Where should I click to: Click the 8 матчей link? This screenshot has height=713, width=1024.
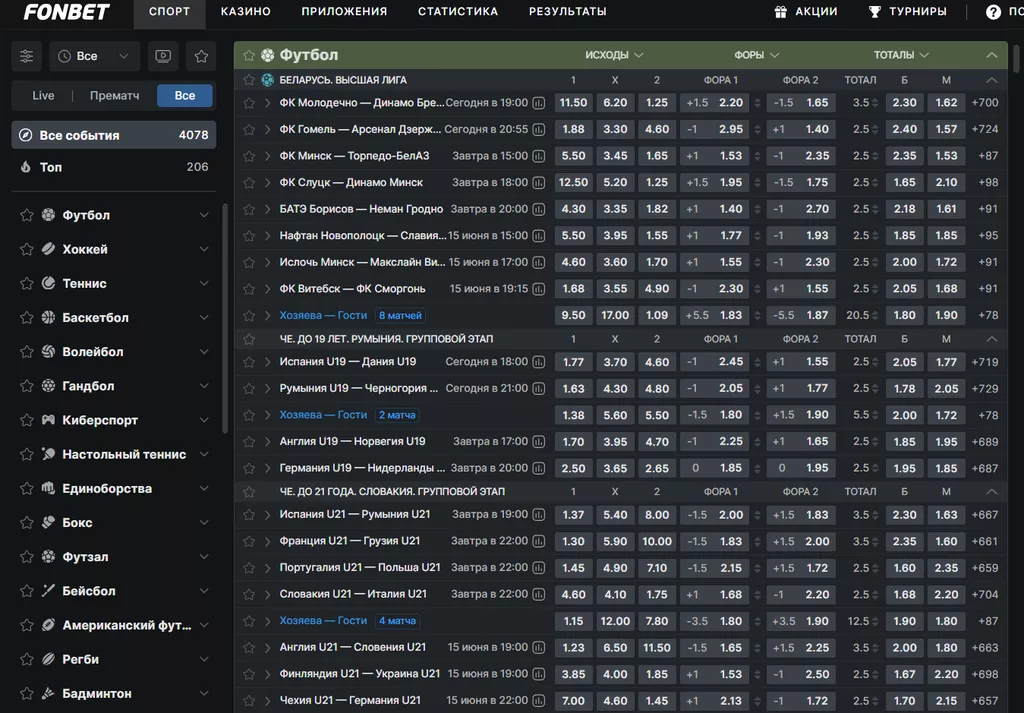coord(400,315)
